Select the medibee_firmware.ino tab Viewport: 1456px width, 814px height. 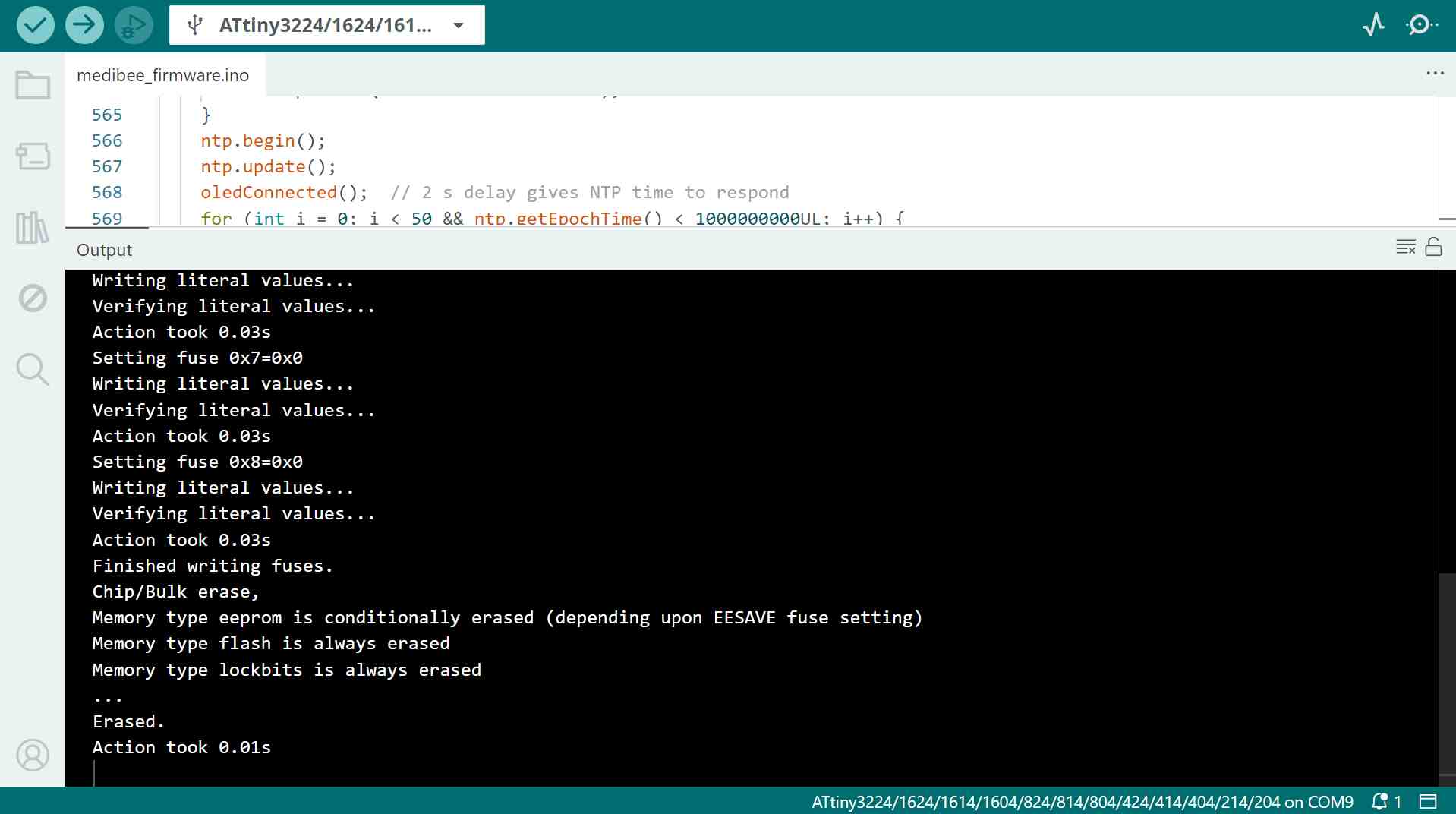click(x=163, y=75)
